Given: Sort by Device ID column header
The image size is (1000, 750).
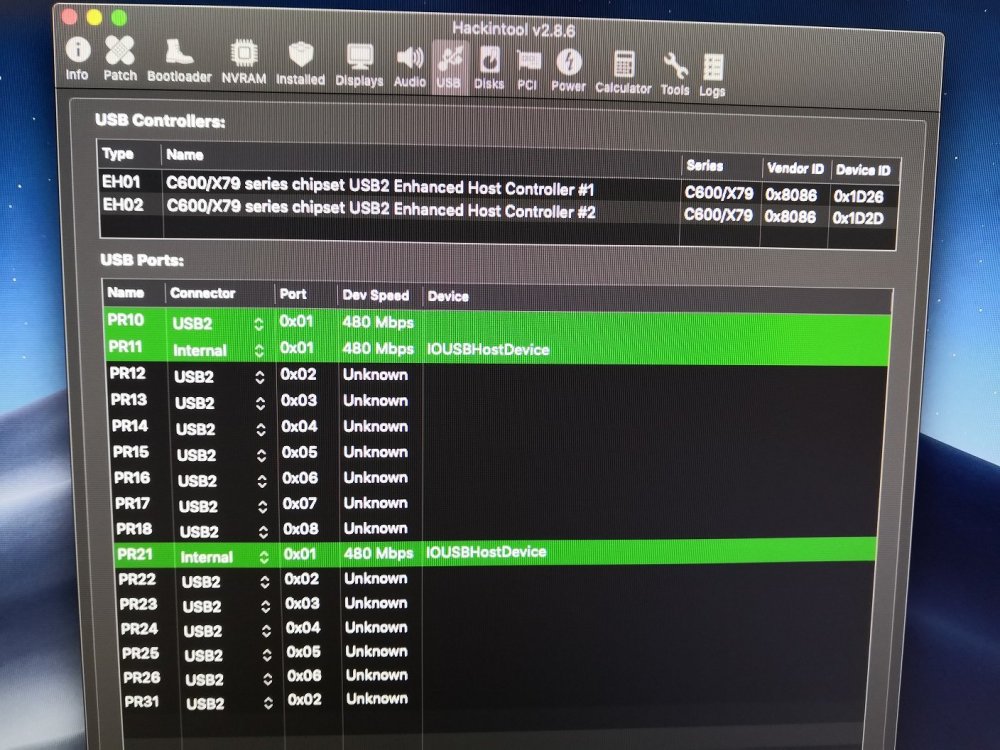Looking at the screenshot, I should pos(863,170).
